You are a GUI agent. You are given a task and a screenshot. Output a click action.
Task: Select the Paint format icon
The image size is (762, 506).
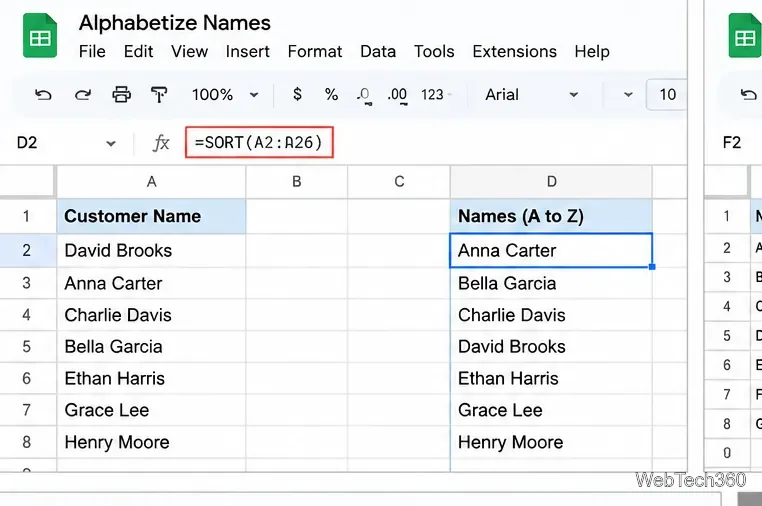pyautogui.click(x=159, y=94)
